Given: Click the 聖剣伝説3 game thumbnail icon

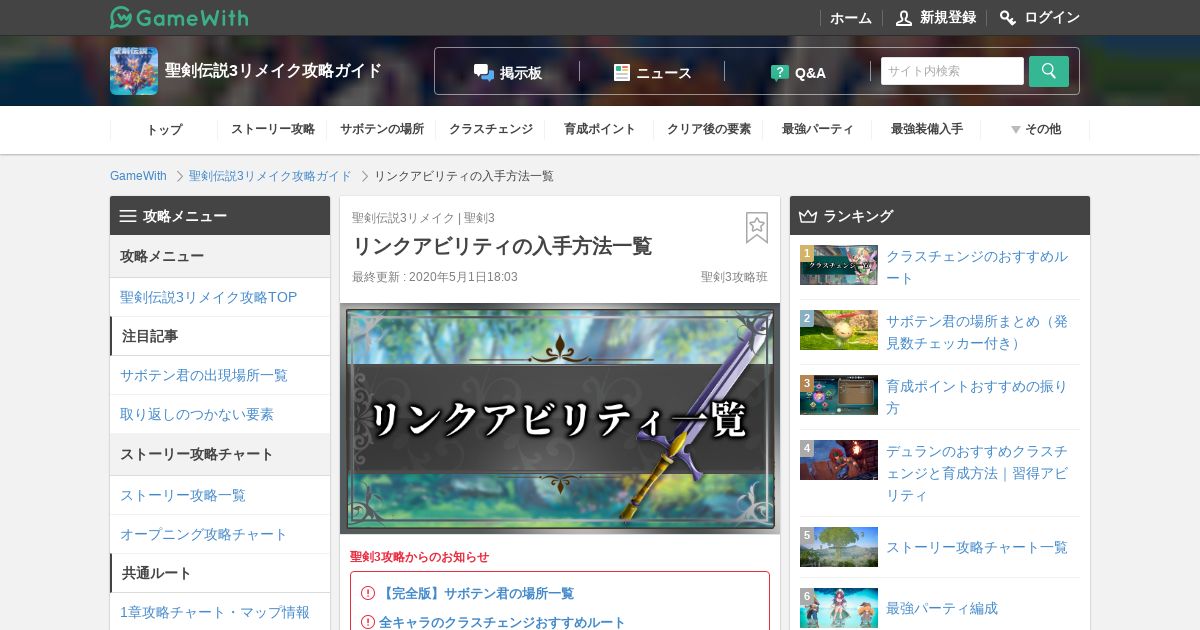Looking at the screenshot, I should coord(134,71).
